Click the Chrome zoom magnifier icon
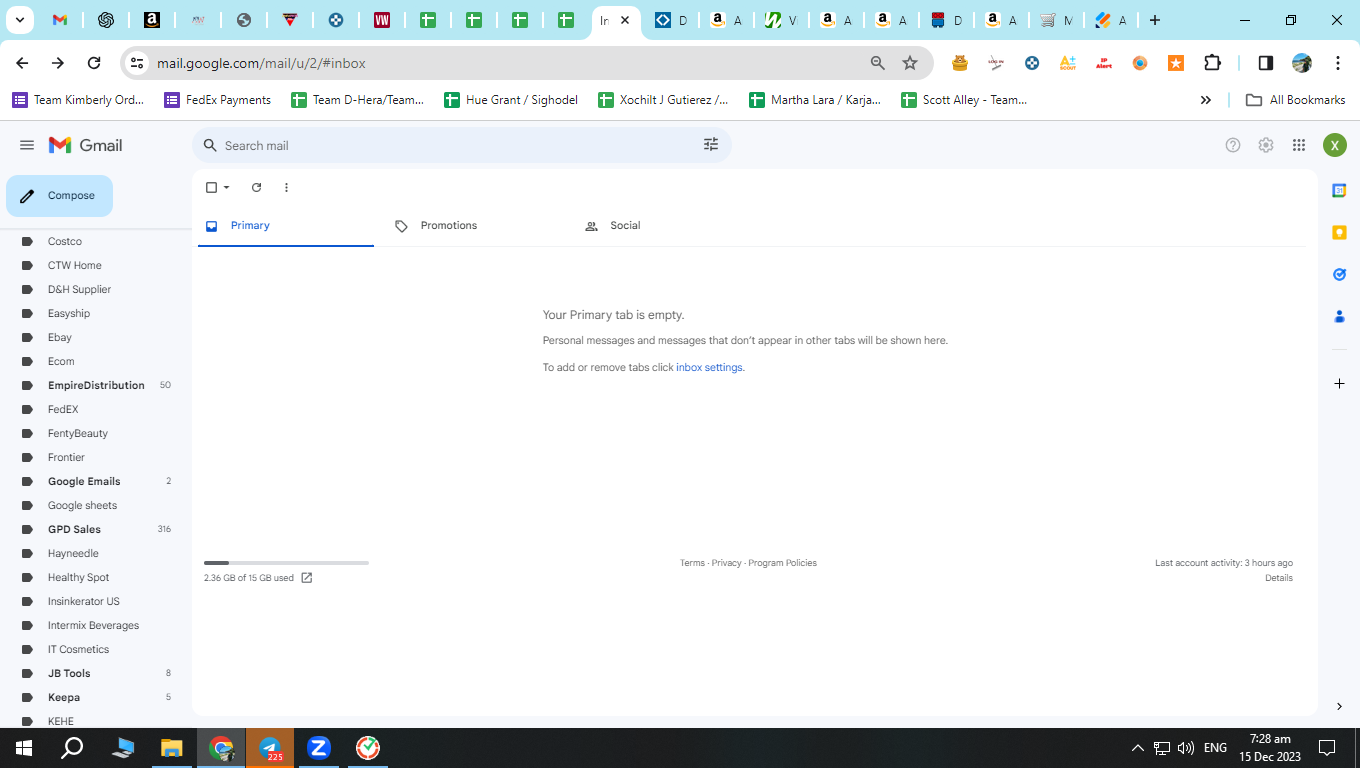The image size is (1360, 768). click(877, 63)
